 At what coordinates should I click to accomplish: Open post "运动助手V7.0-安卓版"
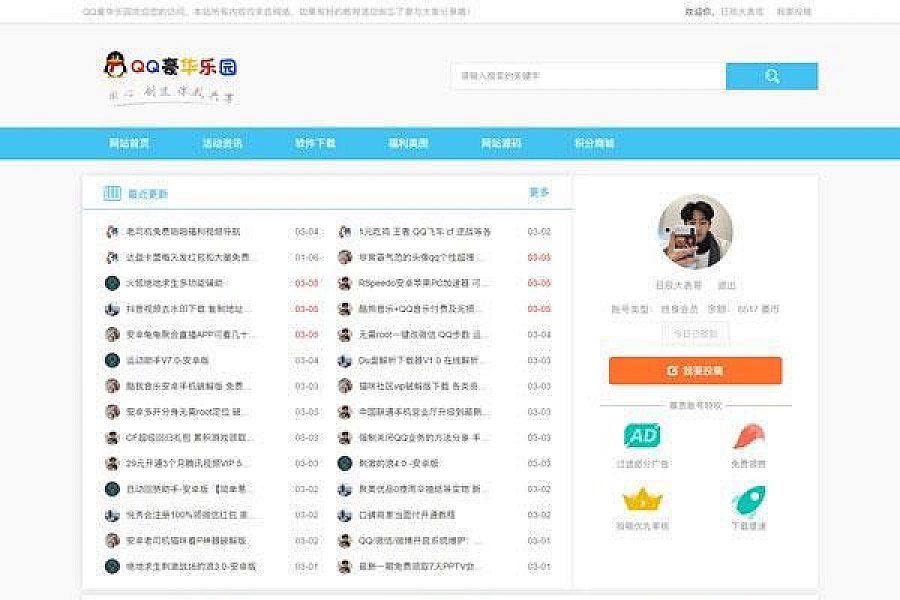pos(167,360)
